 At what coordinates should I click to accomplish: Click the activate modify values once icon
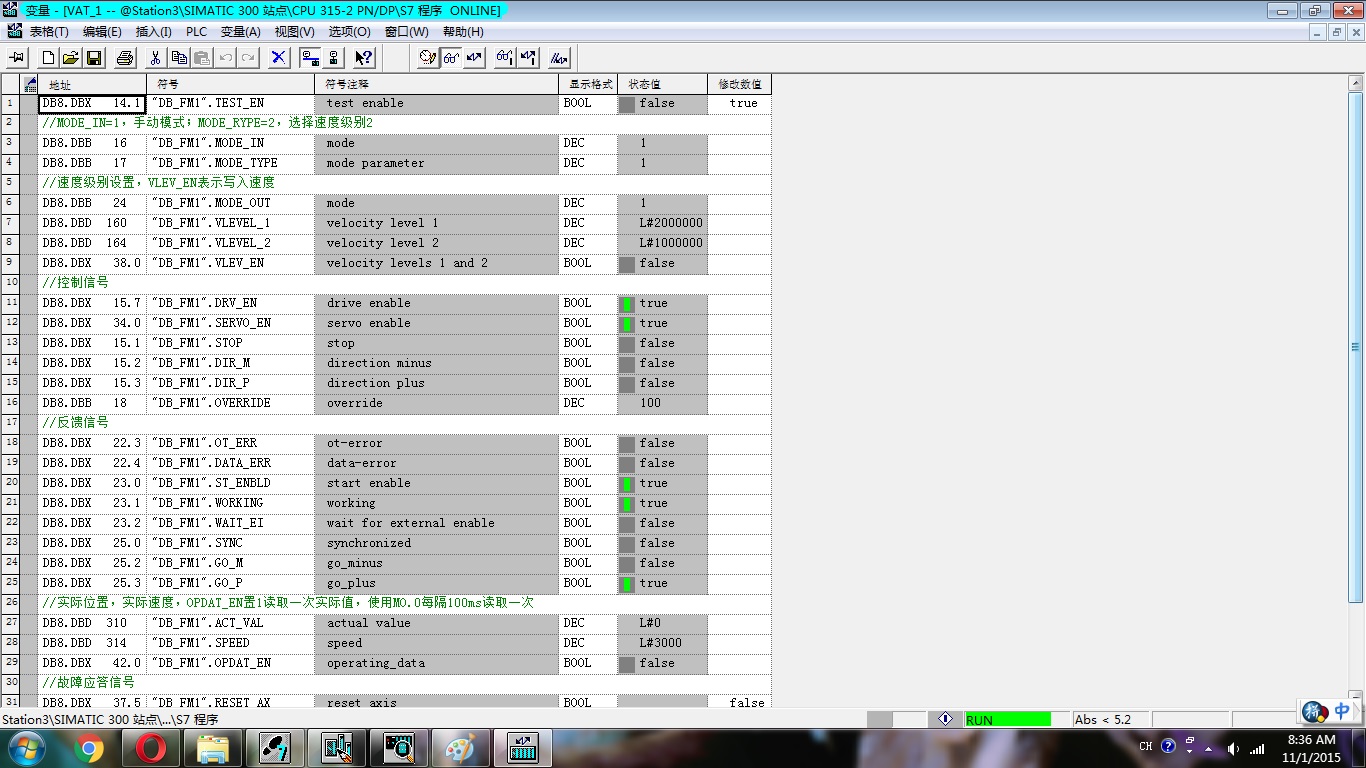click(x=528, y=58)
